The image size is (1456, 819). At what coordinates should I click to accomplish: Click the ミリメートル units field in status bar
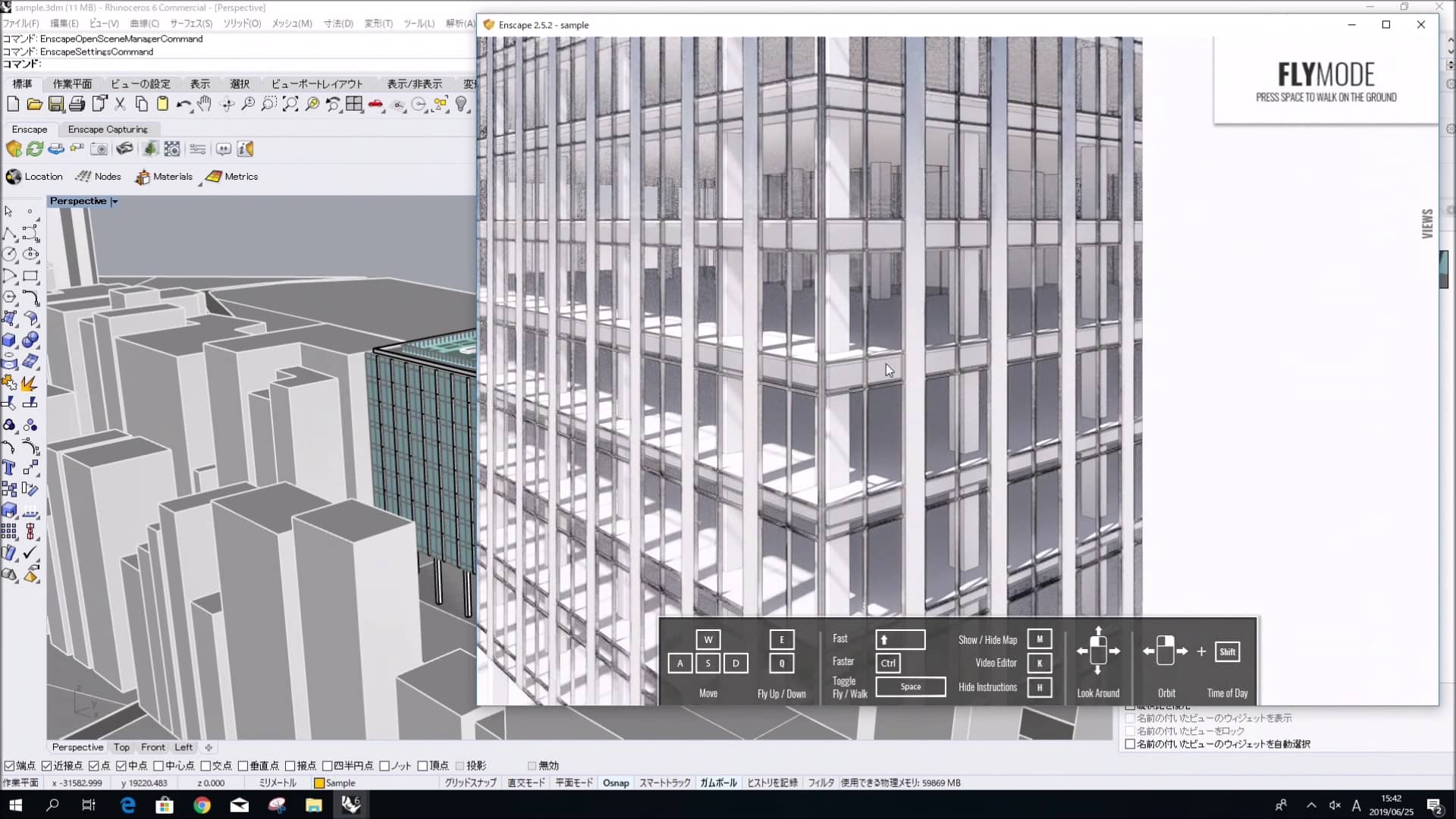[x=278, y=783]
